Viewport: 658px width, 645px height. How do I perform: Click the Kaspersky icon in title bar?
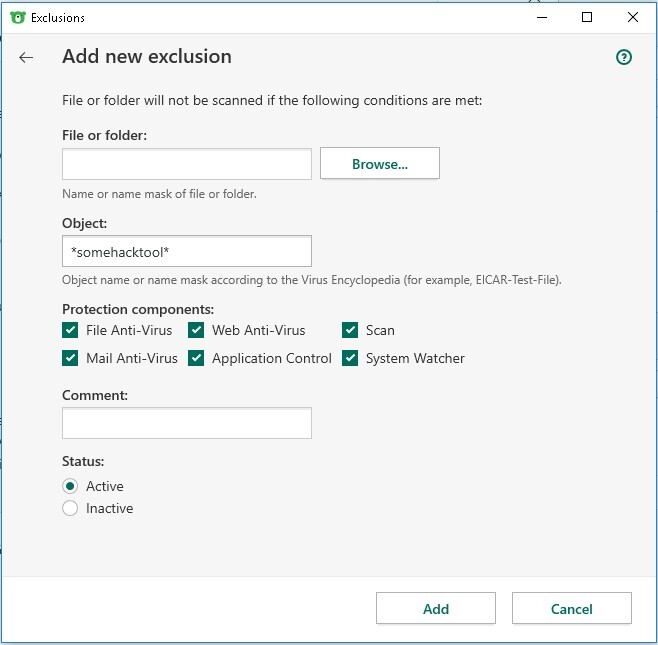[x=16, y=17]
